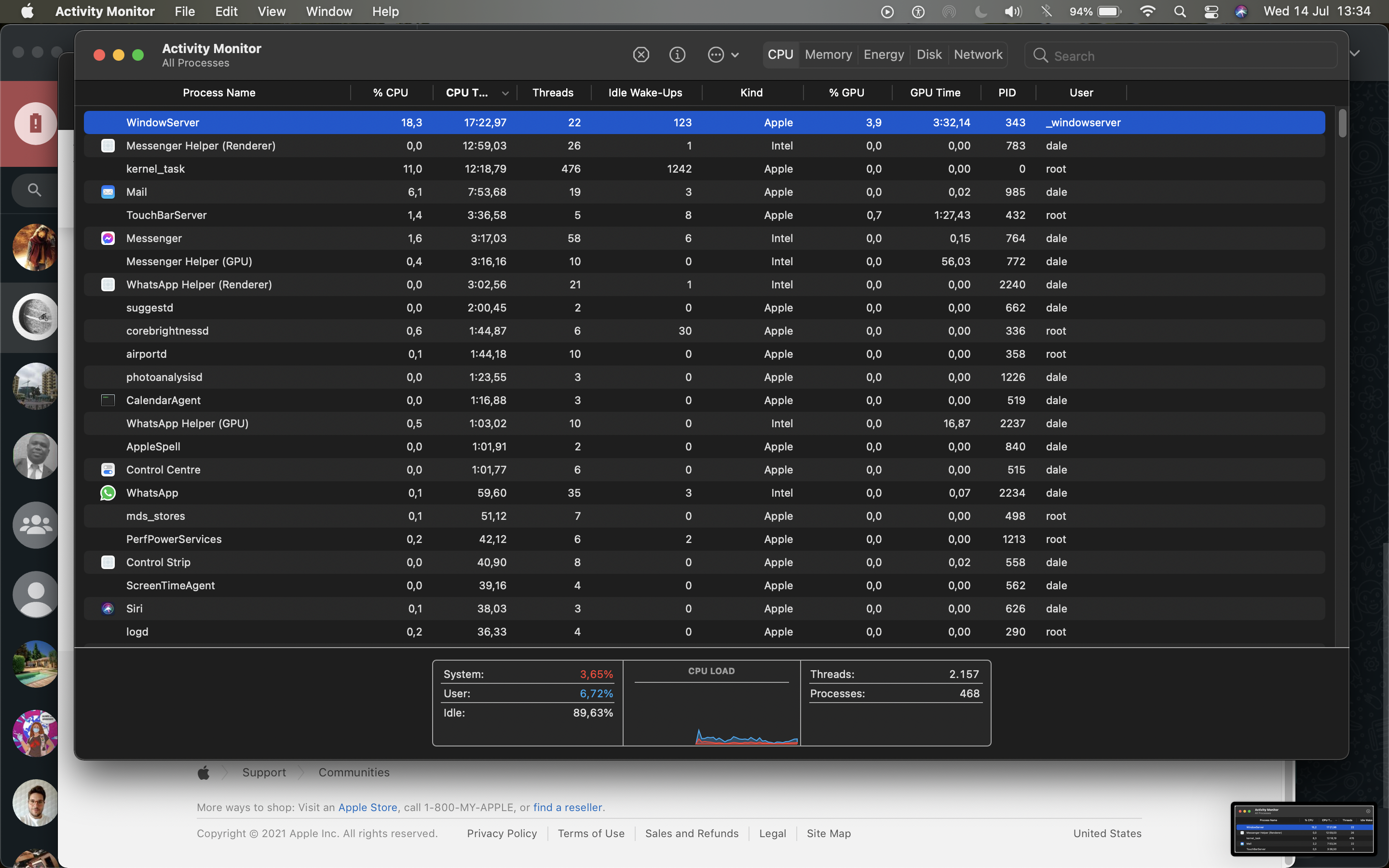
Task: Toggle Do Not Disturb moon icon
Action: [981, 12]
